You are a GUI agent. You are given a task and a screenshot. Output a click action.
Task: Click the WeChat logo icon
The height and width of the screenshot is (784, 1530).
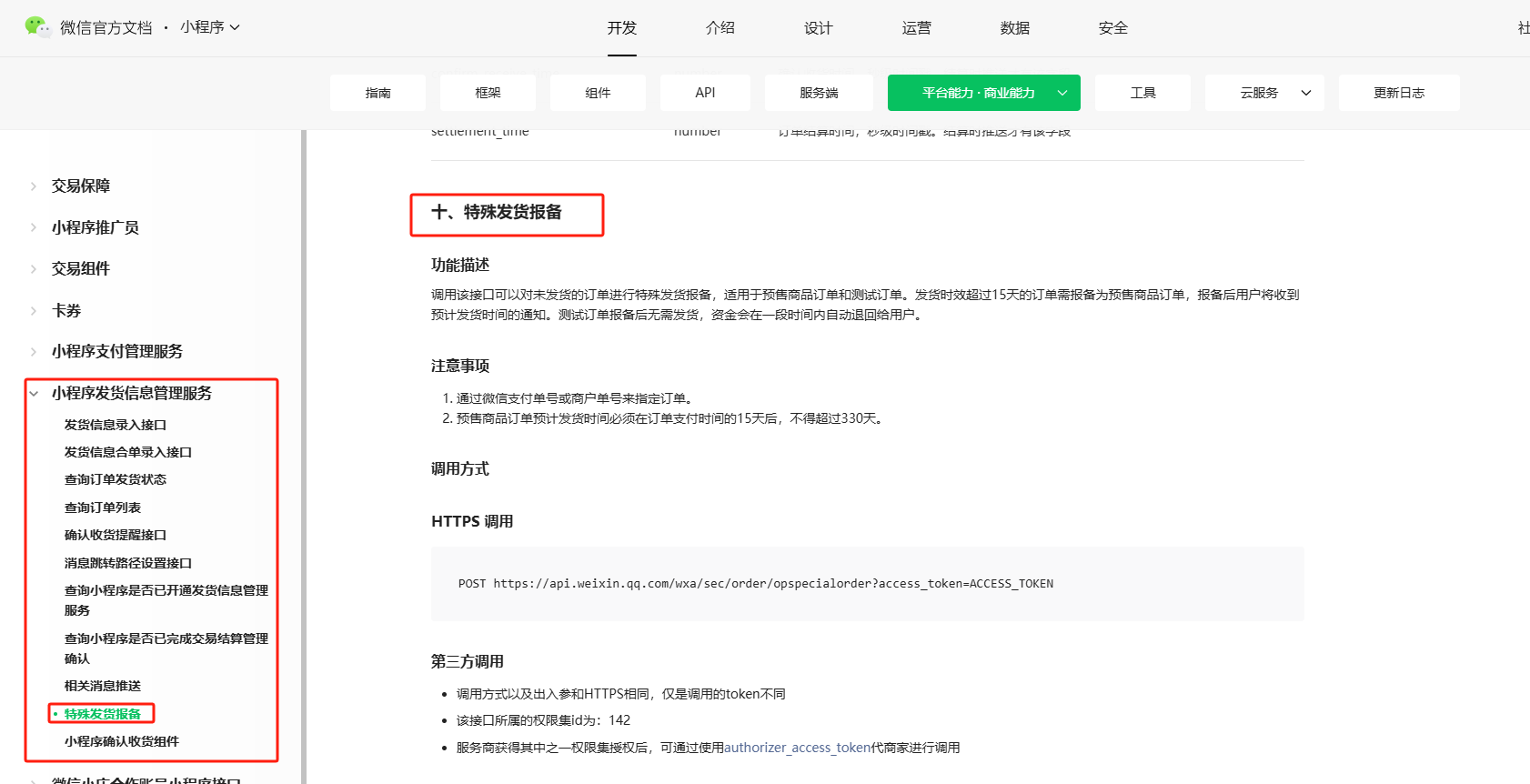coord(37,27)
